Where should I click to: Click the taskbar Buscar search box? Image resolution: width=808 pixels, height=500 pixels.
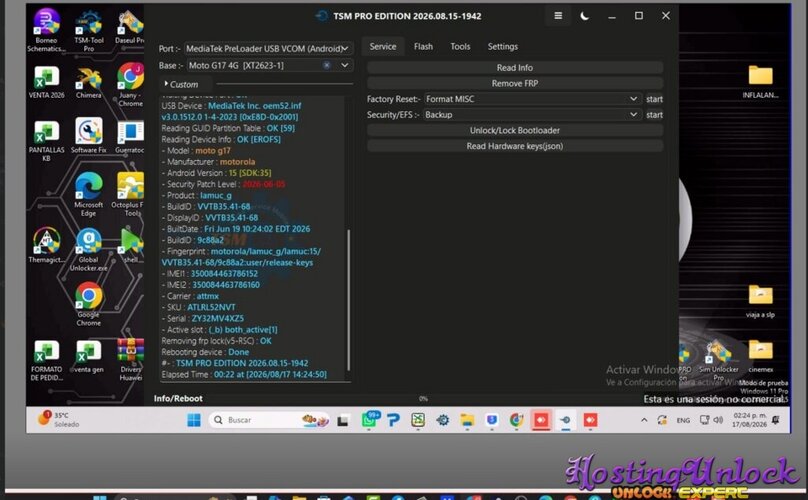point(268,420)
